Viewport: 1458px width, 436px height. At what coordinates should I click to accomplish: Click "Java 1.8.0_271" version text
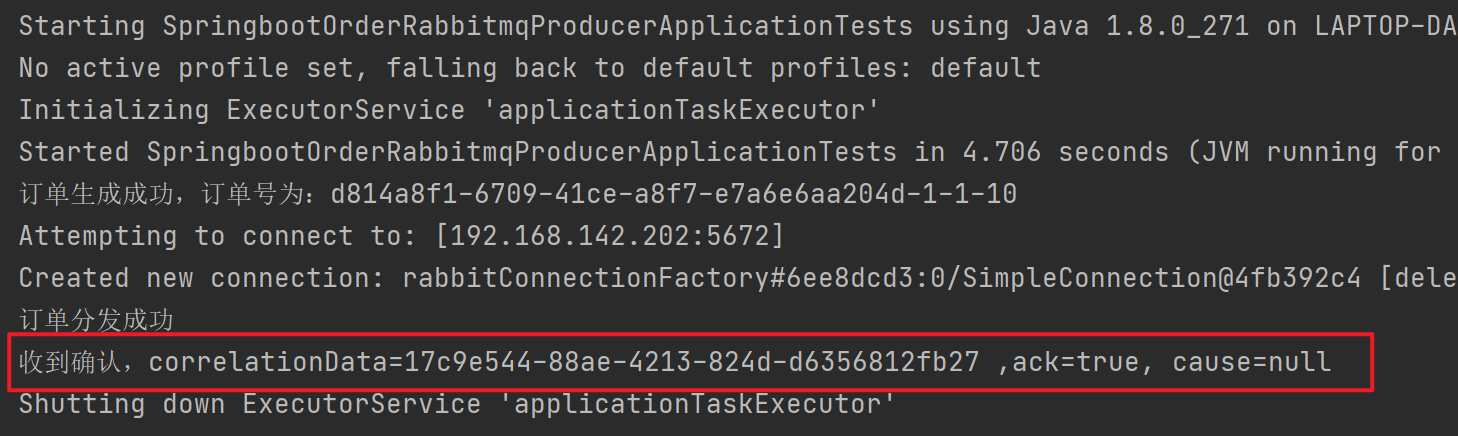(x=1138, y=26)
